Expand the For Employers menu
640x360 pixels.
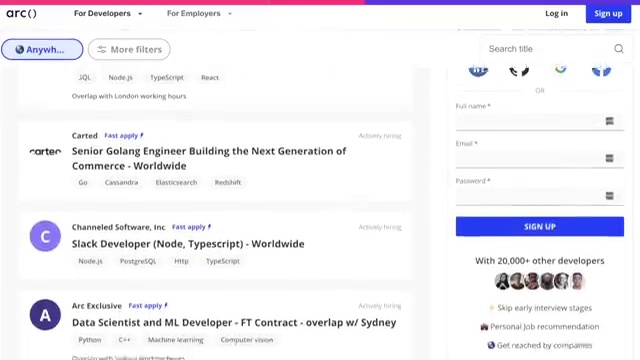[x=199, y=13]
